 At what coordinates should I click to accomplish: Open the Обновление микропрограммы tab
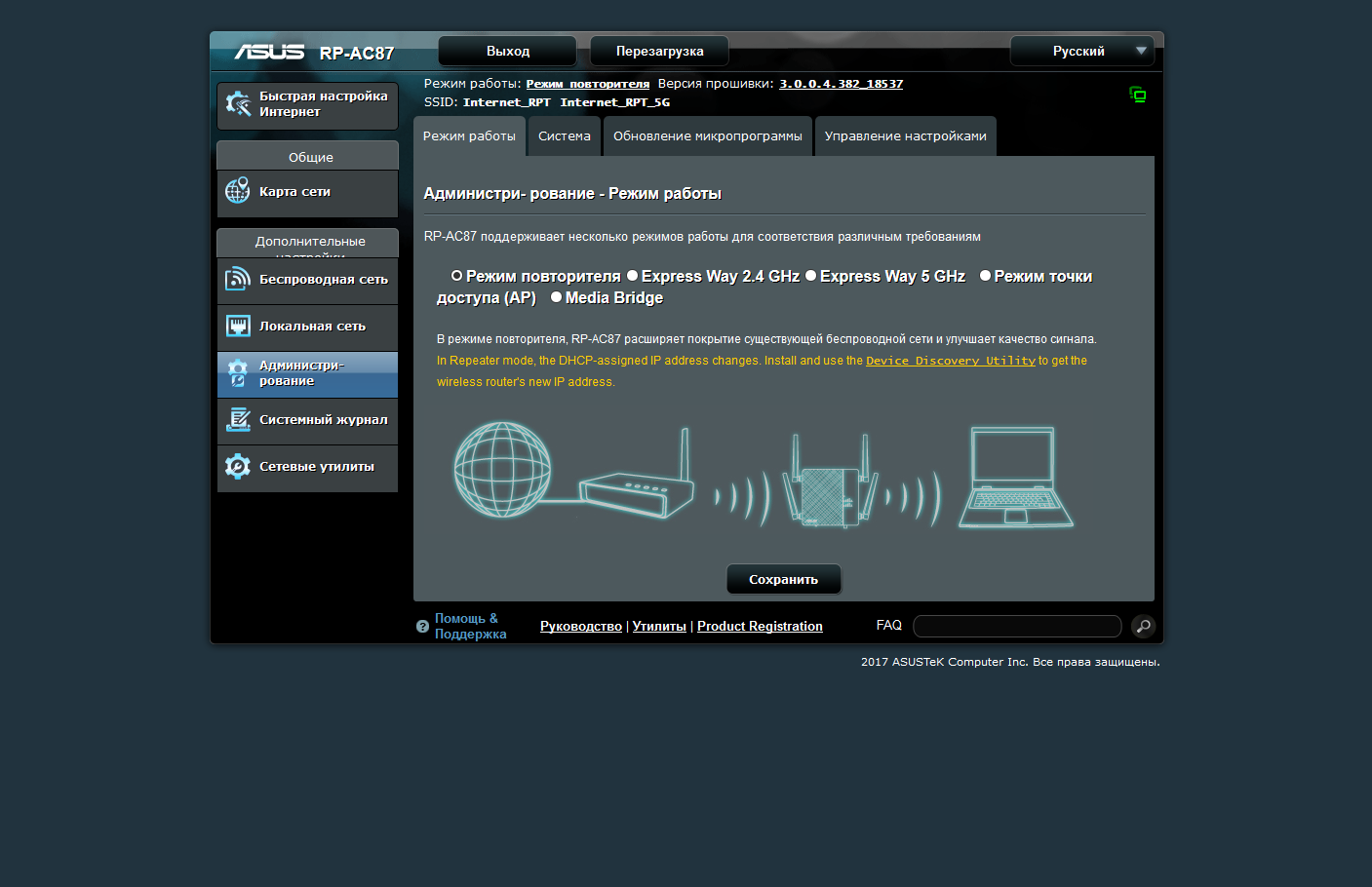tap(708, 136)
